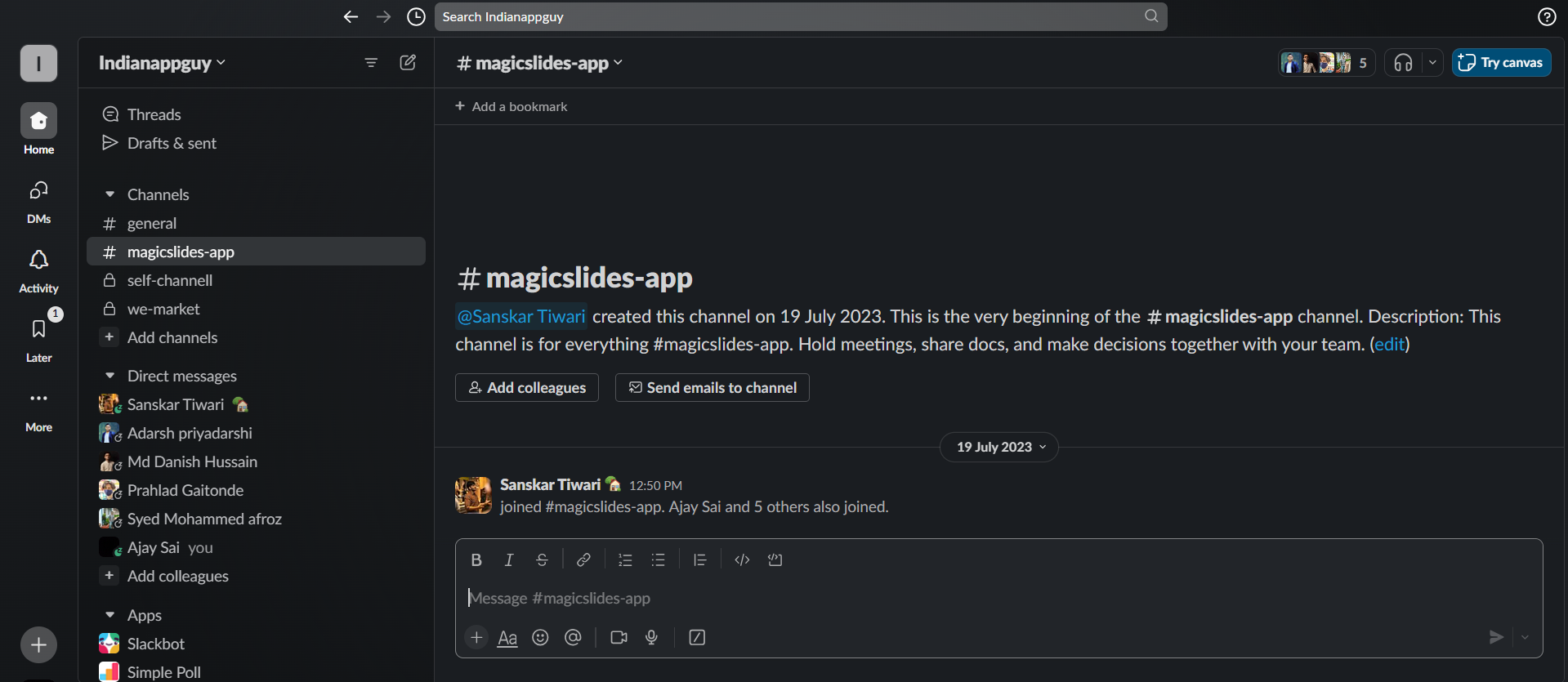Open the DMs tab in left rail
The height and width of the screenshot is (682, 1568).
point(38,201)
